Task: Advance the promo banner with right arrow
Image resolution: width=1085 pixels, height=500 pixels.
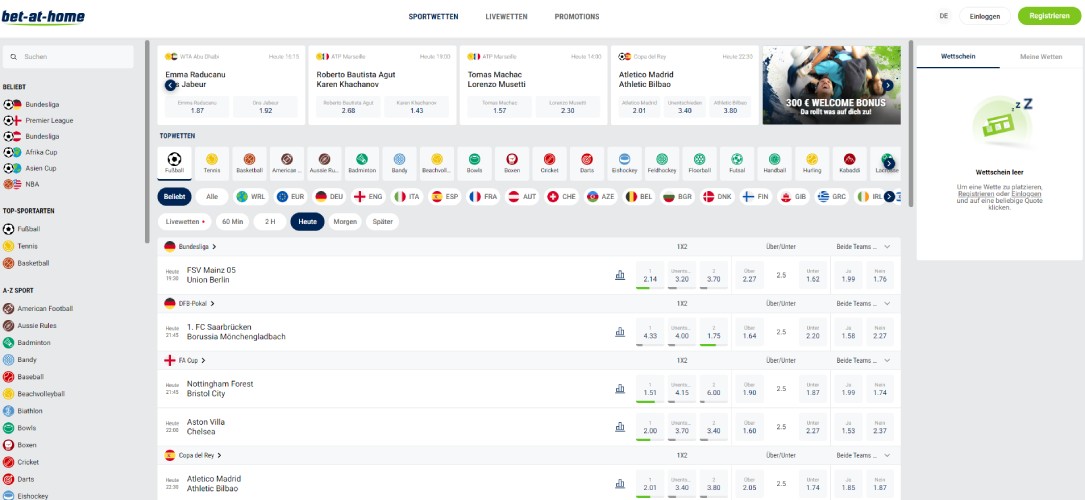Action: coord(887,85)
